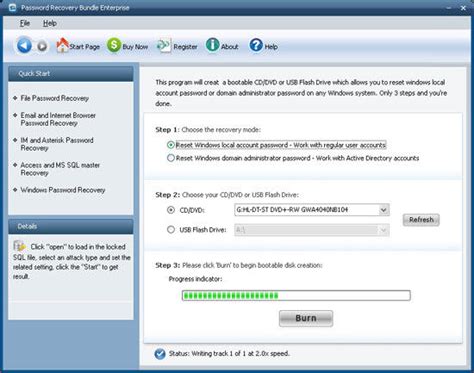The image size is (474, 373).
Task: Click the app icon in title bar
Action: click(x=12, y=7)
